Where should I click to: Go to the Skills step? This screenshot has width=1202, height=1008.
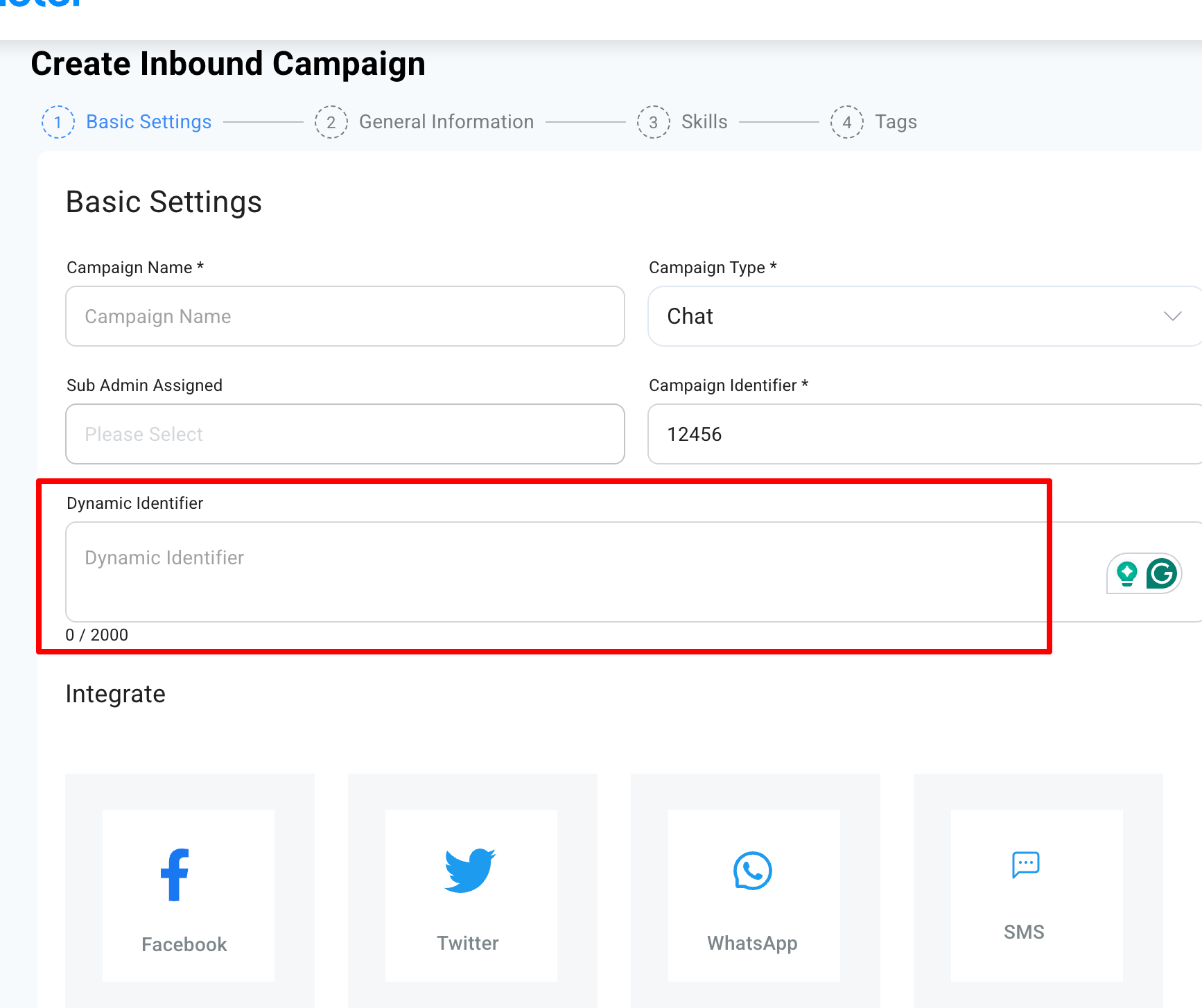704,122
